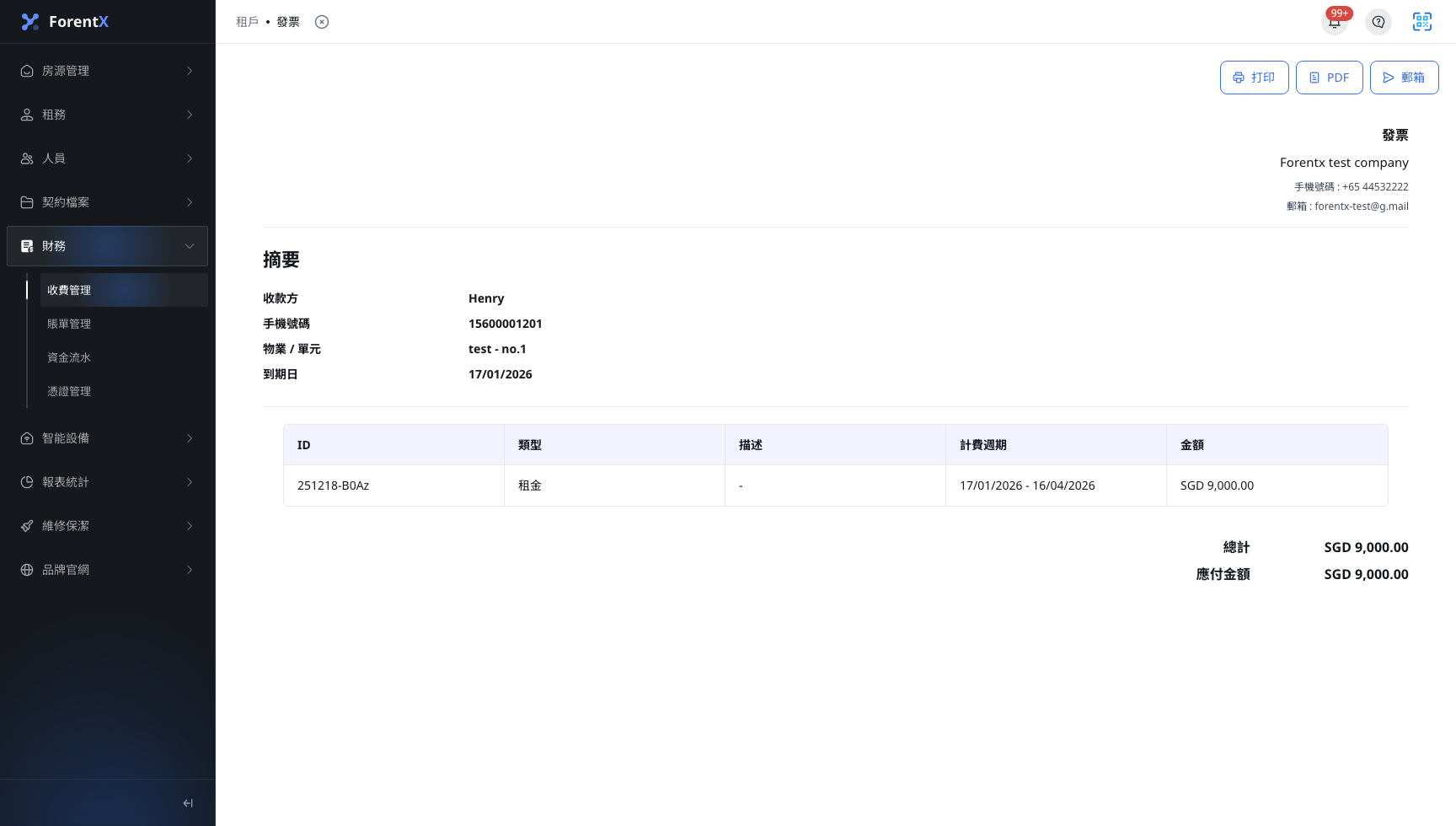Expand the 人員 menu chevron

coord(190,158)
